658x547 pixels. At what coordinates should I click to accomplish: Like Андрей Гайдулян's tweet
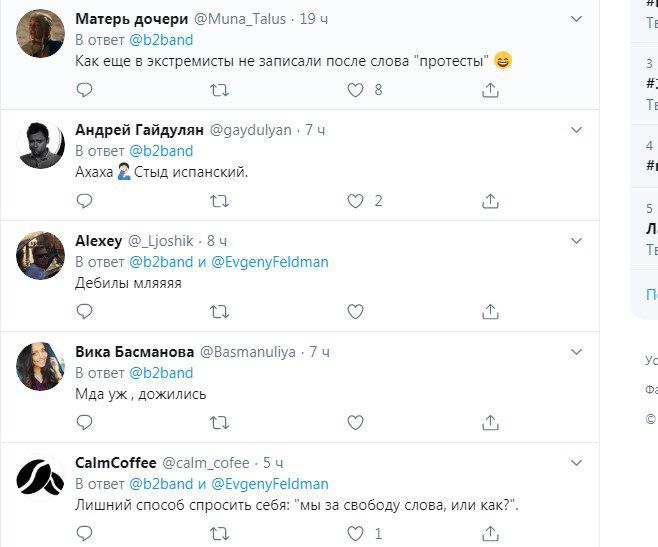(x=355, y=201)
